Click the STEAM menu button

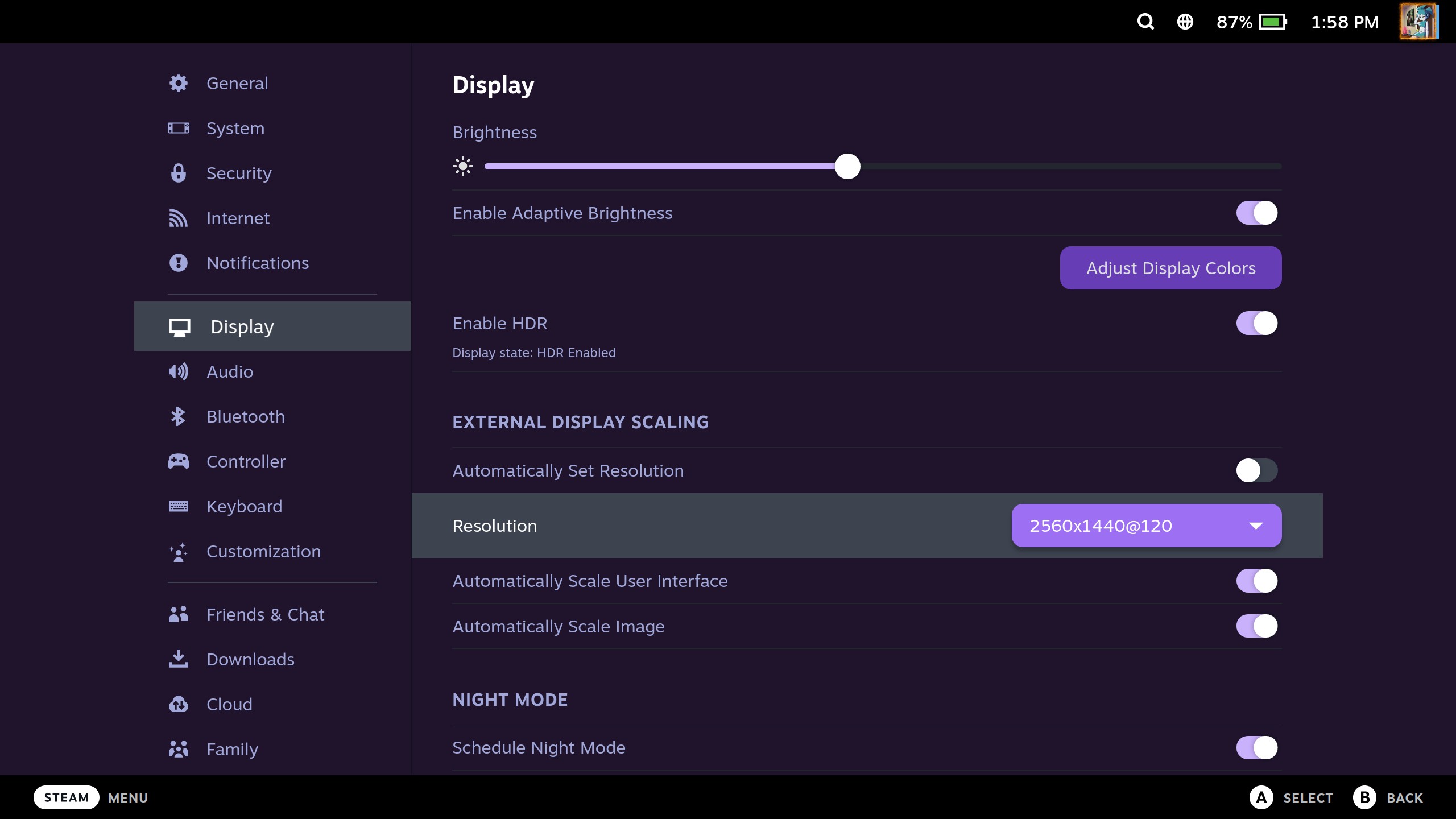tap(67, 797)
